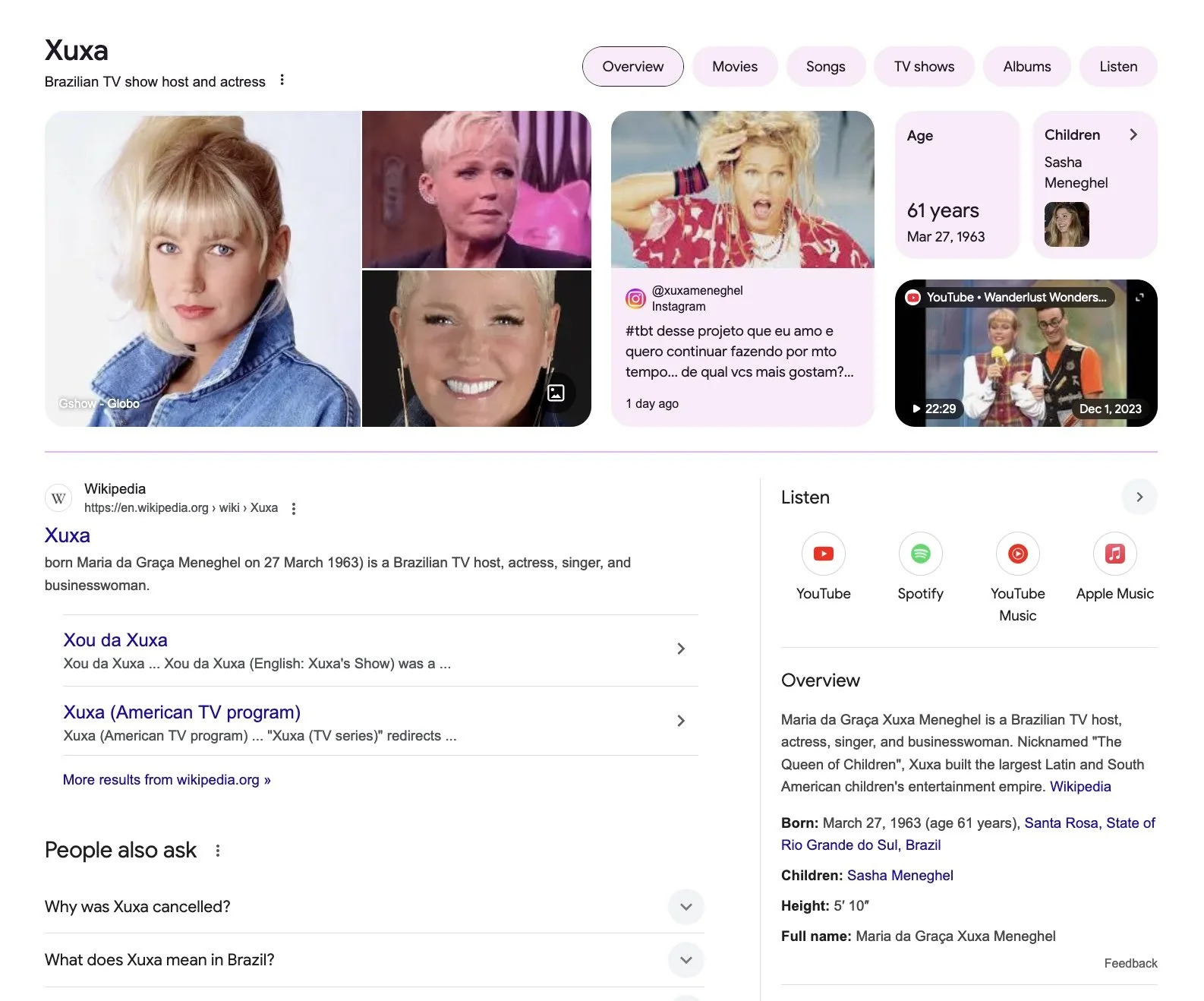The height and width of the screenshot is (1001, 1204).
Task: Click the Wikipedia site name above the result
Action: click(115, 488)
